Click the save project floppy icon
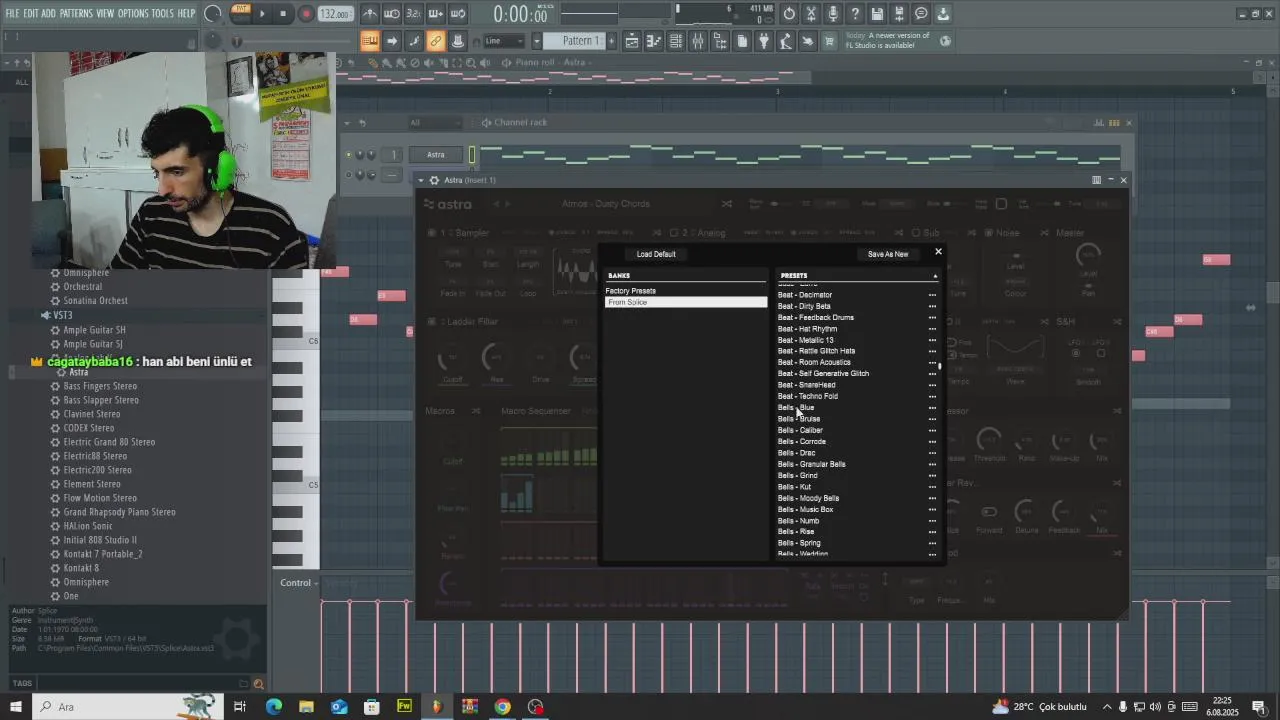Screen dimensions: 1280x720 (x=877, y=14)
